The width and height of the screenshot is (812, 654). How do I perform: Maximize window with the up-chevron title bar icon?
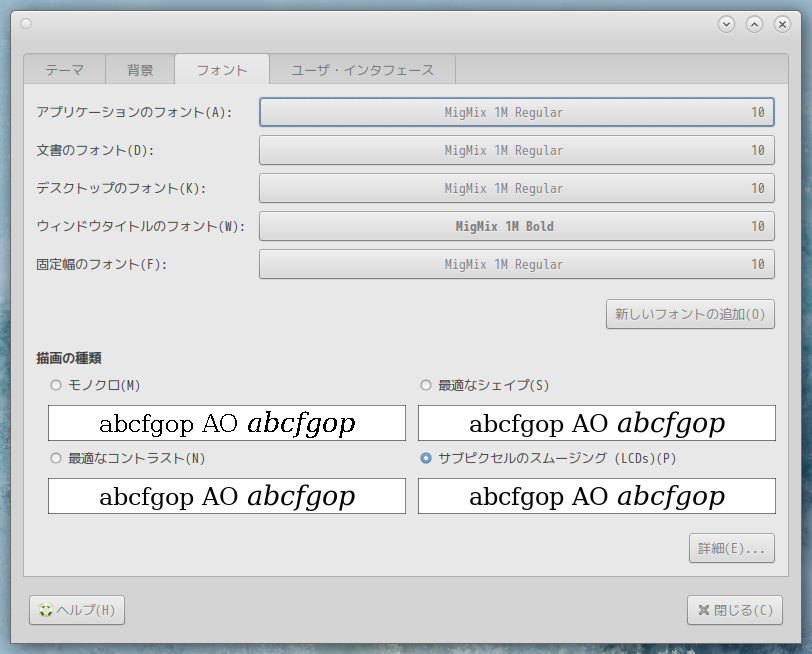coord(755,24)
